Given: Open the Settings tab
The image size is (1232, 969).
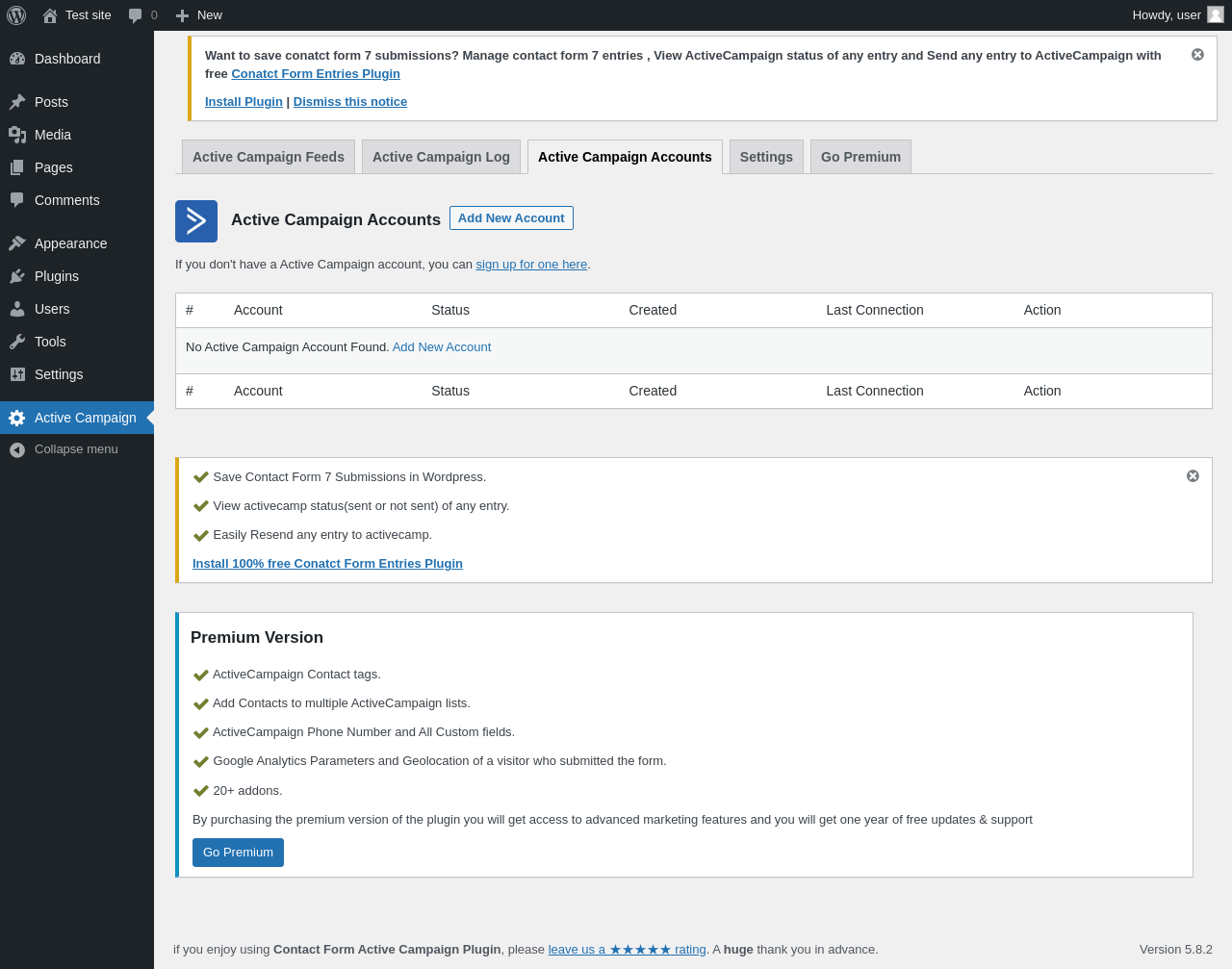Looking at the screenshot, I should click(x=766, y=157).
